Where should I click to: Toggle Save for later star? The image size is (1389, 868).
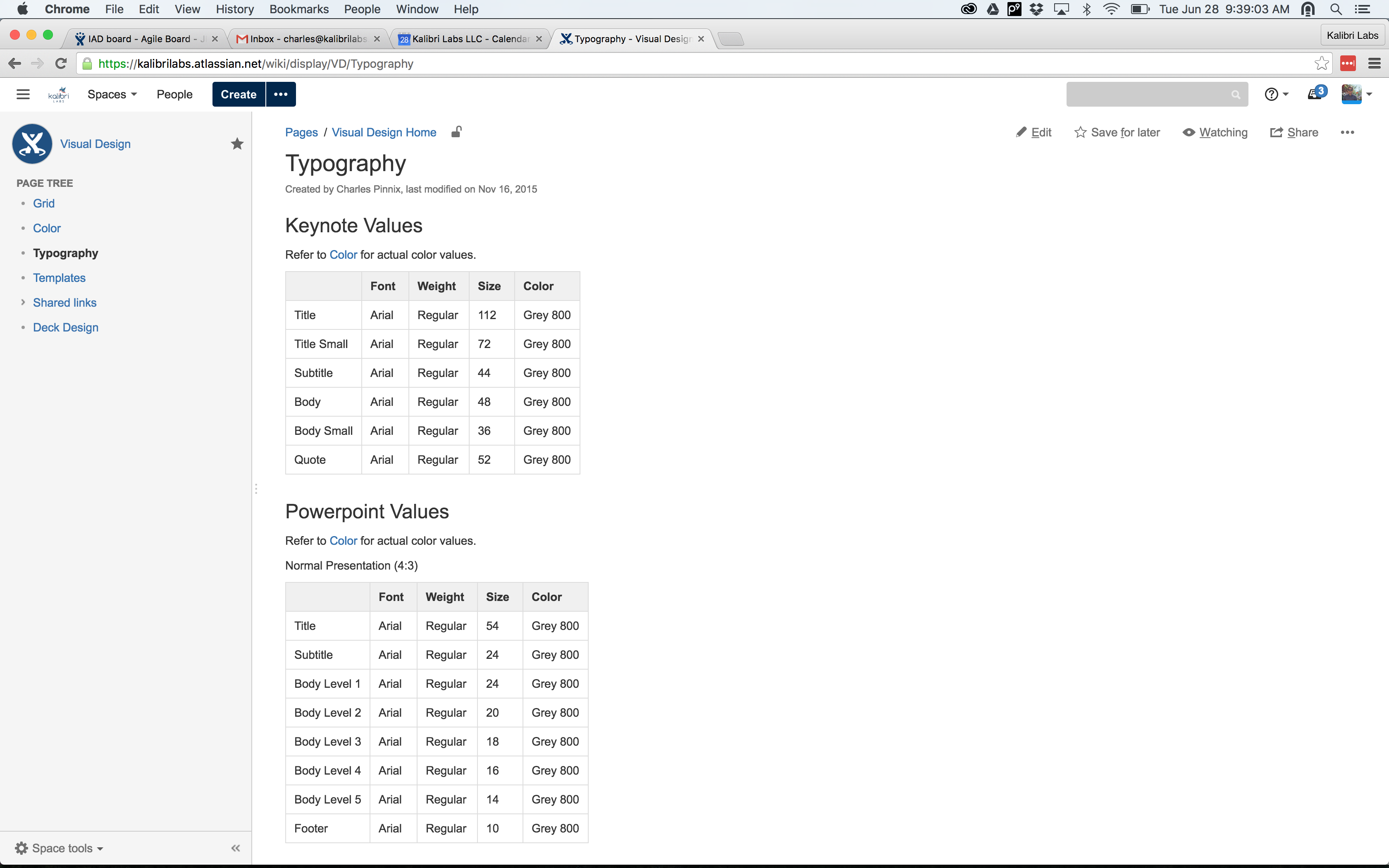1117,133
